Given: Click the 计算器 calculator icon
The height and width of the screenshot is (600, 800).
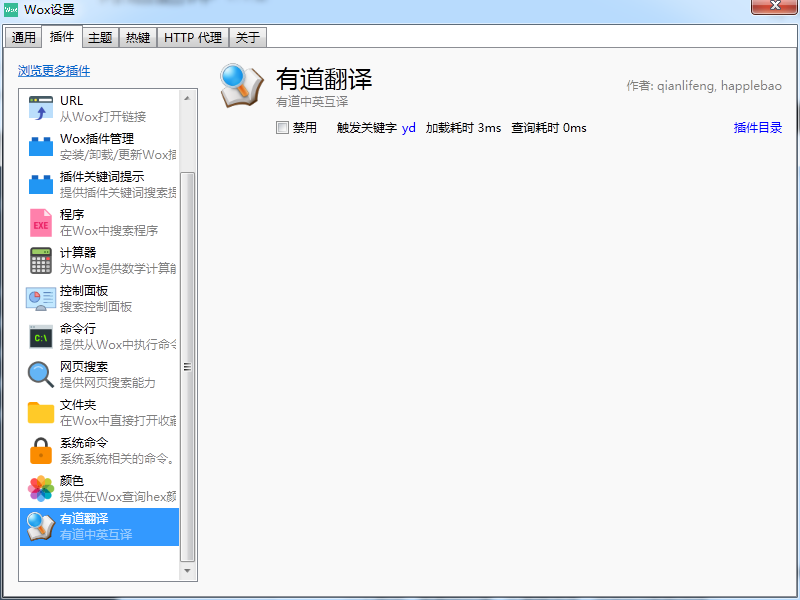Looking at the screenshot, I should click(41, 261).
